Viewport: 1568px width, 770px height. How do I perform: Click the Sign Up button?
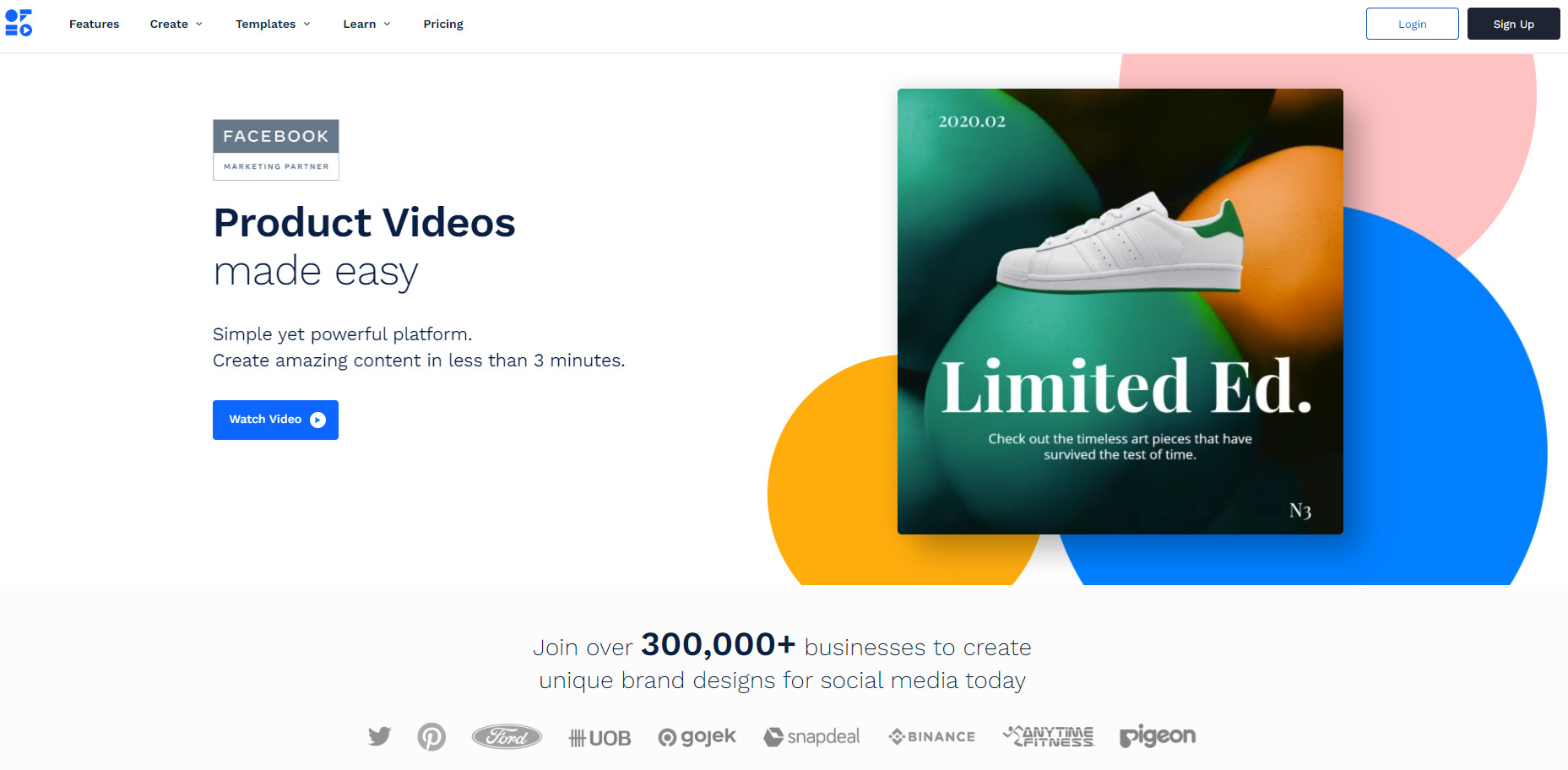tap(1513, 24)
